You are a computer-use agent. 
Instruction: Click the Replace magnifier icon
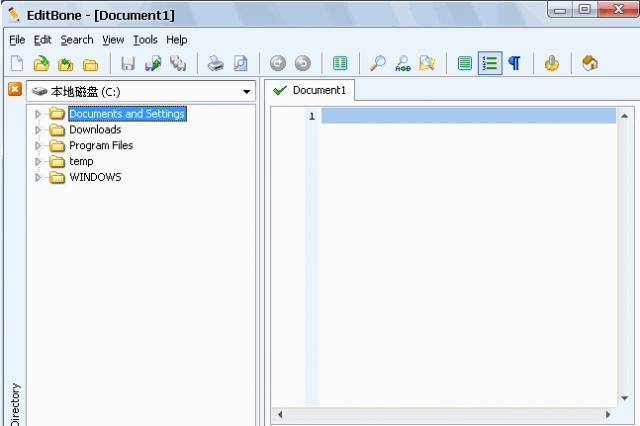pyautogui.click(x=402, y=64)
